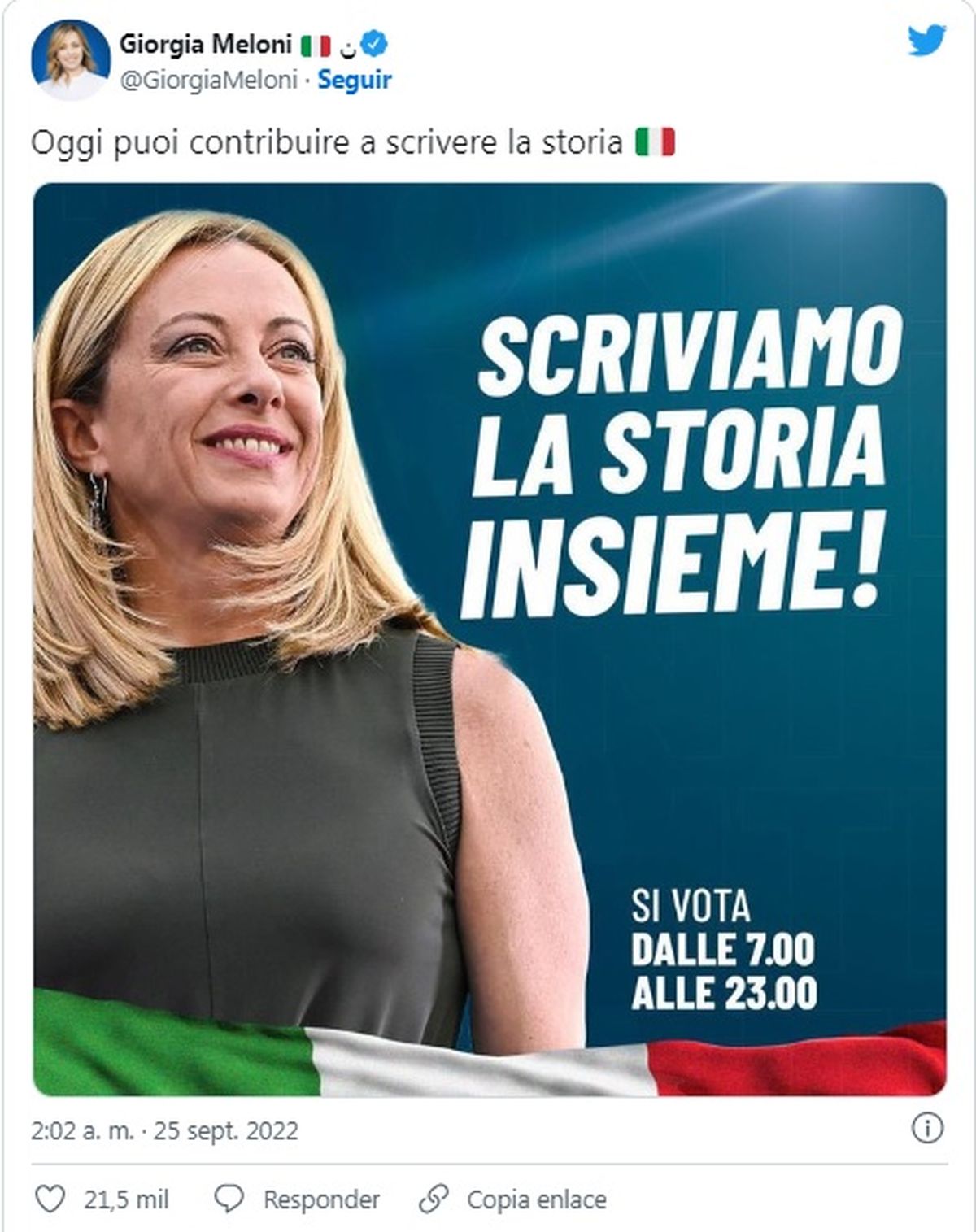Image resolution: width=976 pixels, height=1232 pixels.
Task: Click the tweet text 'Oggi puoi contribuire'
Action: (191, 144)
